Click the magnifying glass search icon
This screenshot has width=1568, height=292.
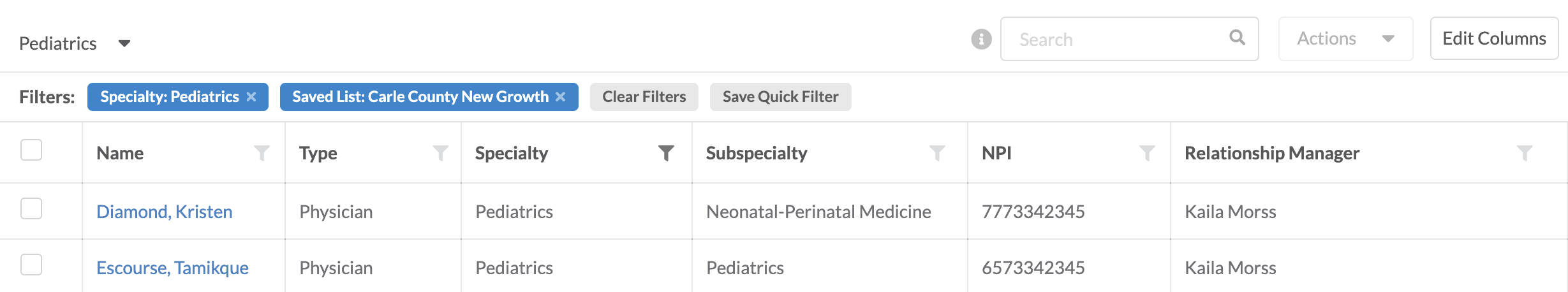pyautogui.click(x=1237, y=38)
